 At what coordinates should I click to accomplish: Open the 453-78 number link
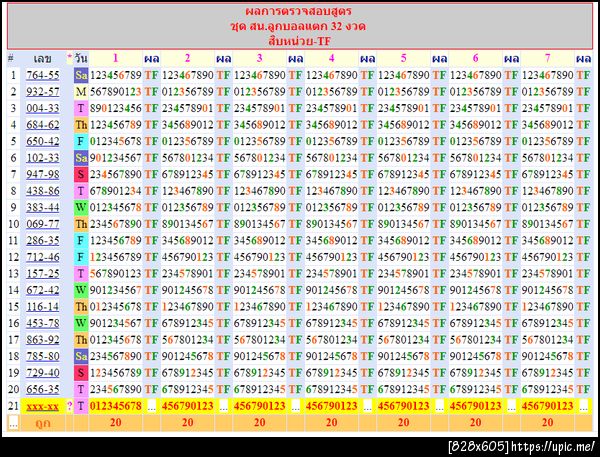(42, 323)
